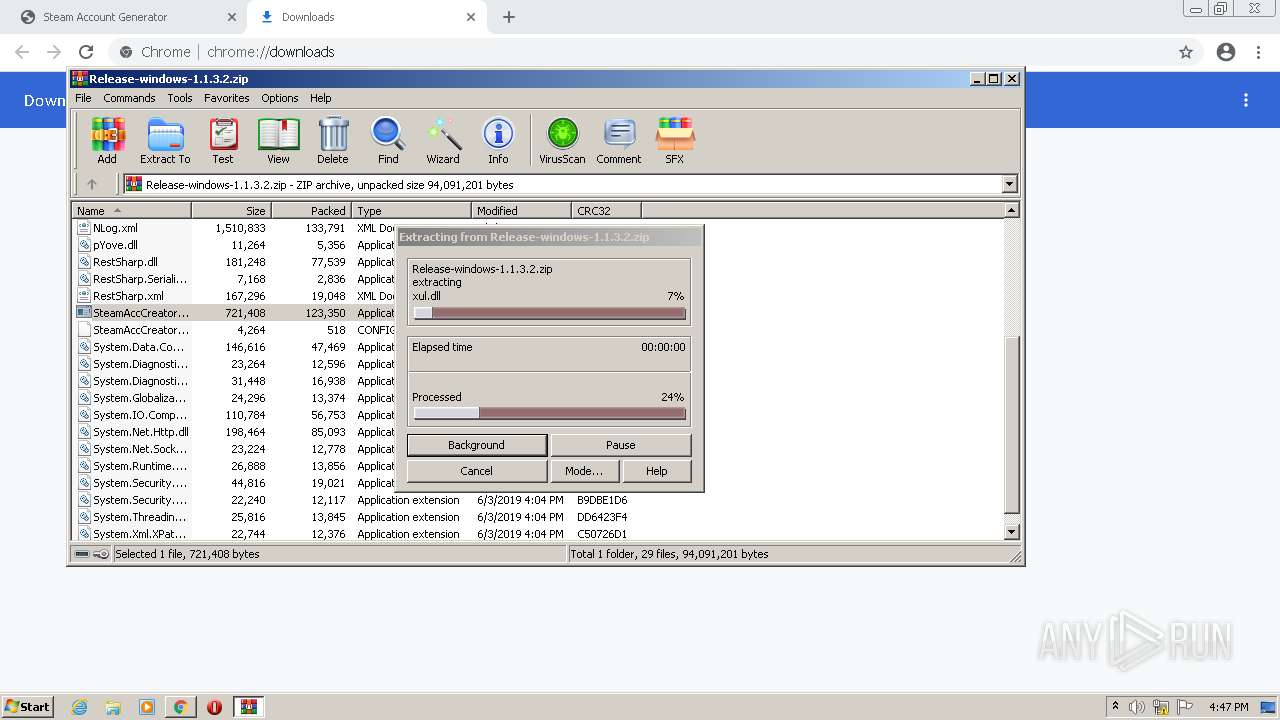Open Windows Explorer from the taskbar

113,707
